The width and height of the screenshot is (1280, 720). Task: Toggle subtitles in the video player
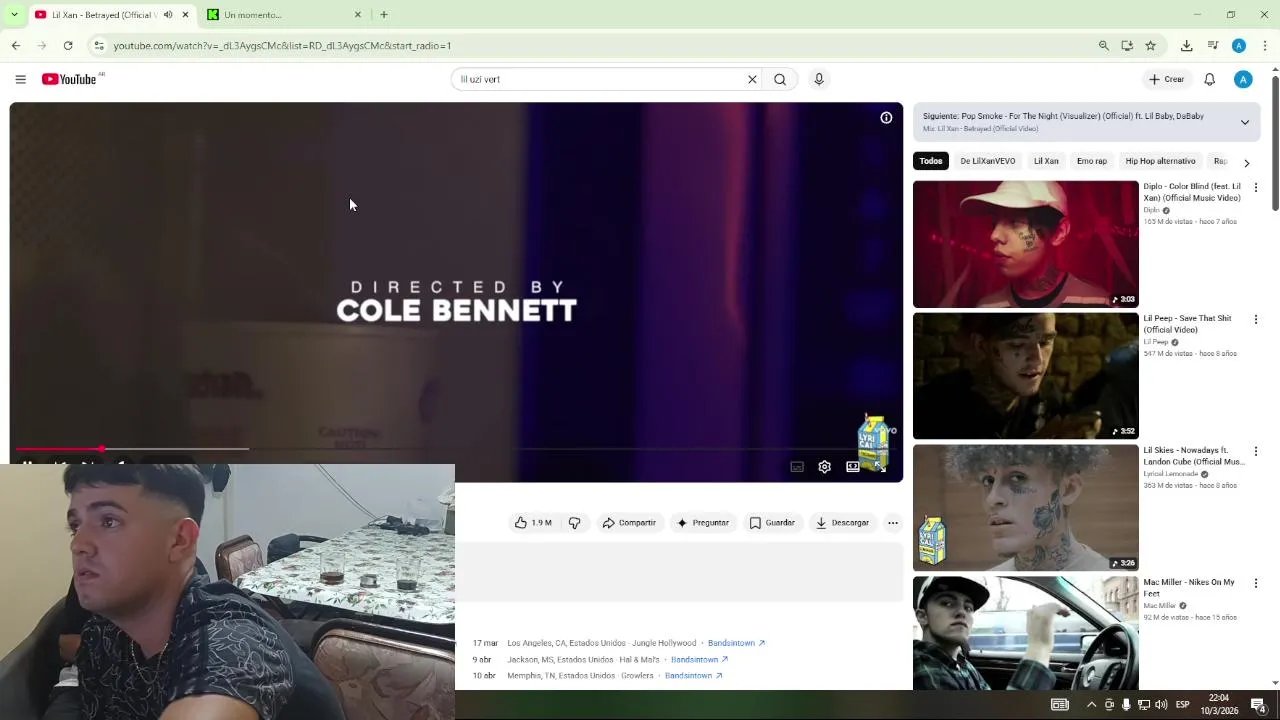point(797,467)
